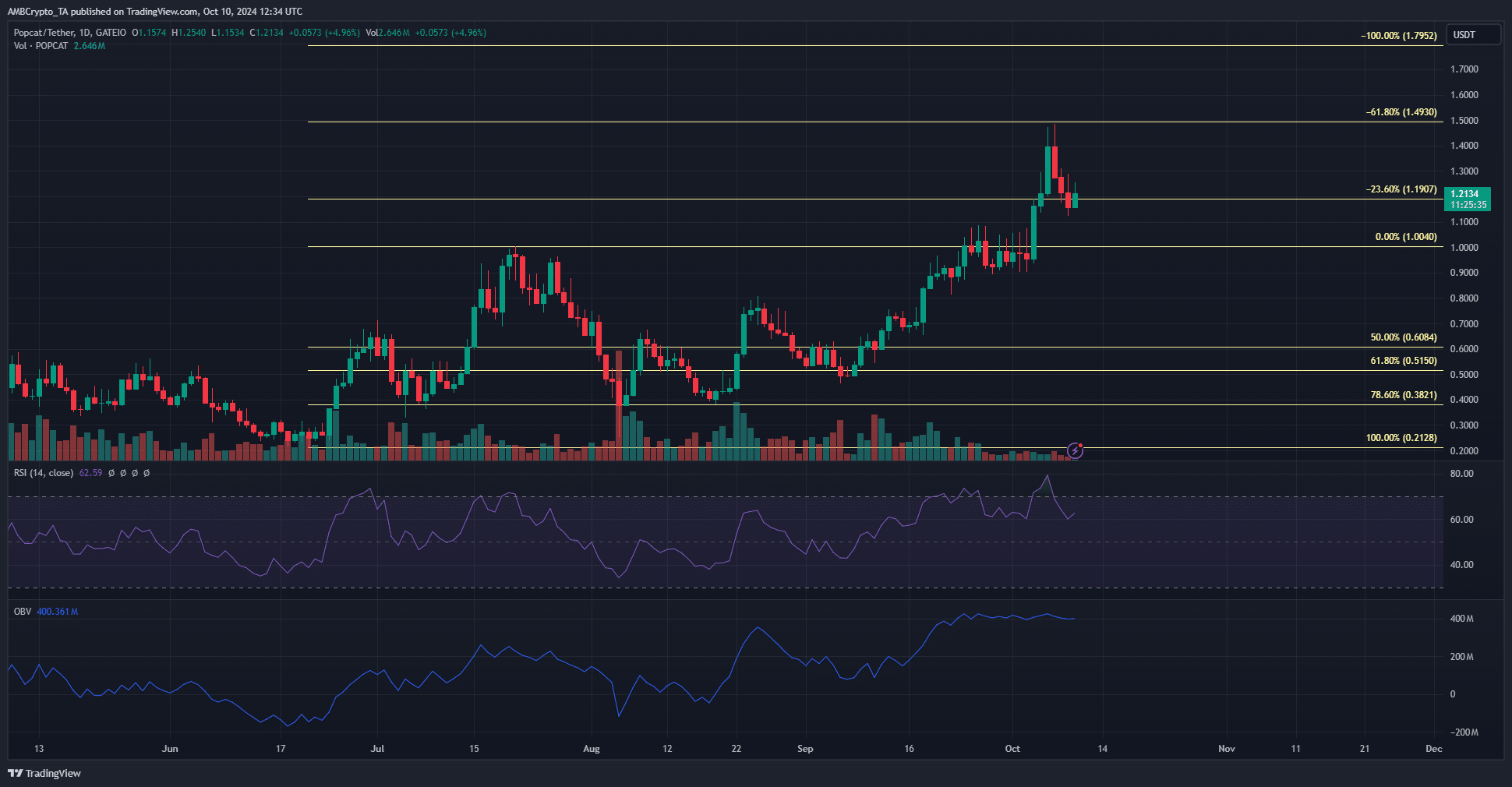Open the USDT currency selector
The image size is (1512, 787).
[1473, 35]
